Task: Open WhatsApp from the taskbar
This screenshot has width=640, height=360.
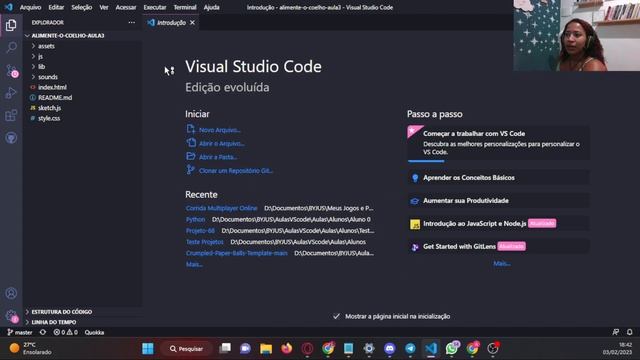Action: point(452,349)
